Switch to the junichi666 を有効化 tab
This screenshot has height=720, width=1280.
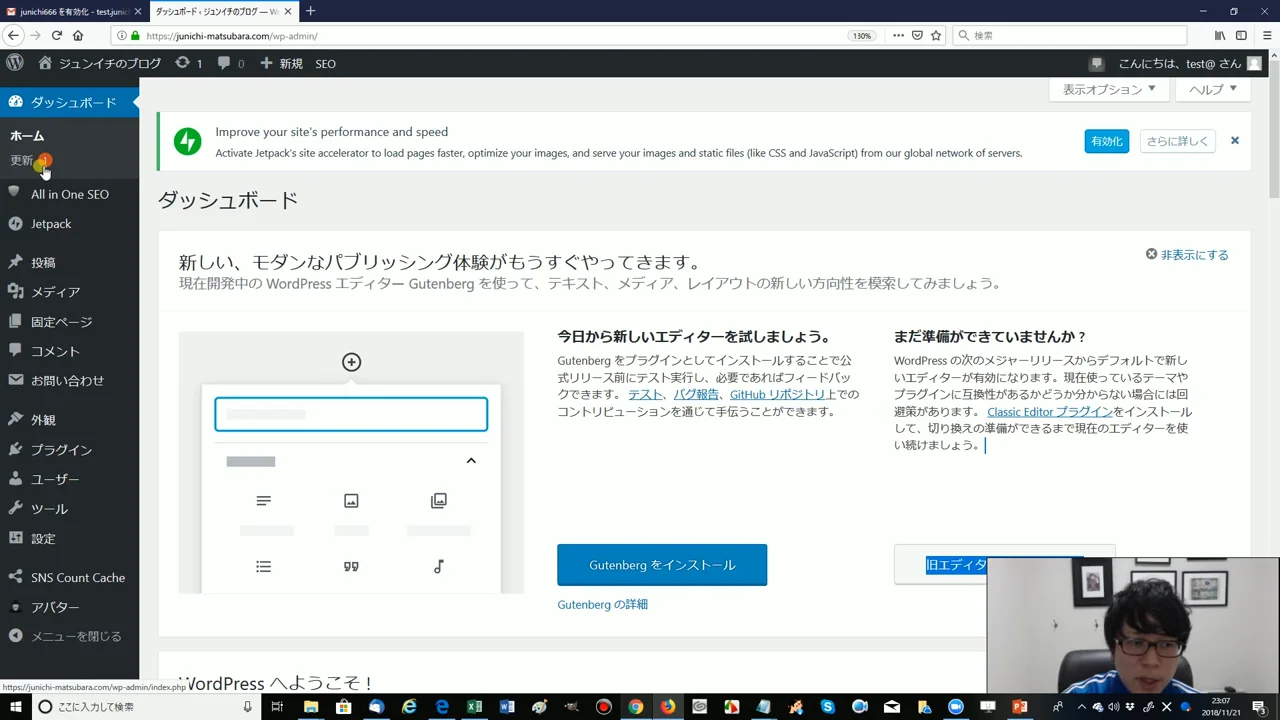74,11
